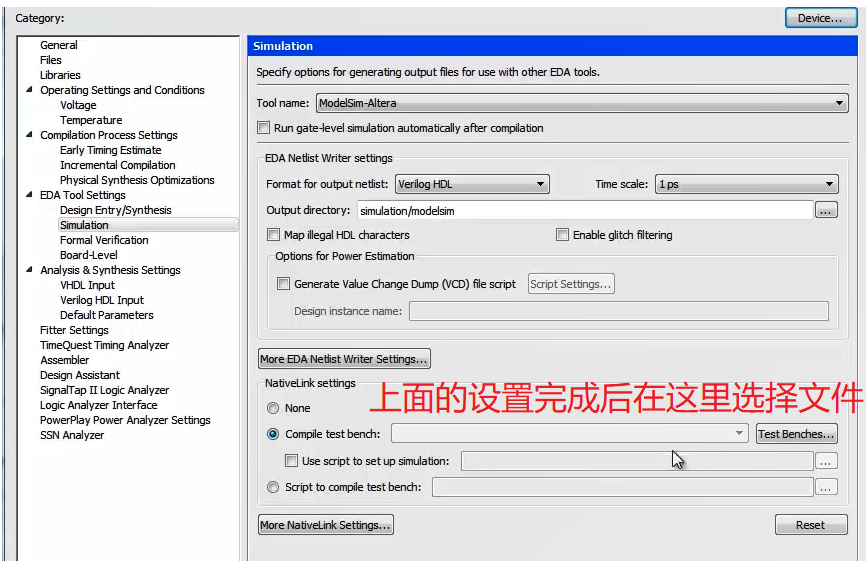Screen dimensions: 866x561
Task: Collapse the Compilation Process Settings node
Action: click(x=29, y=135)
